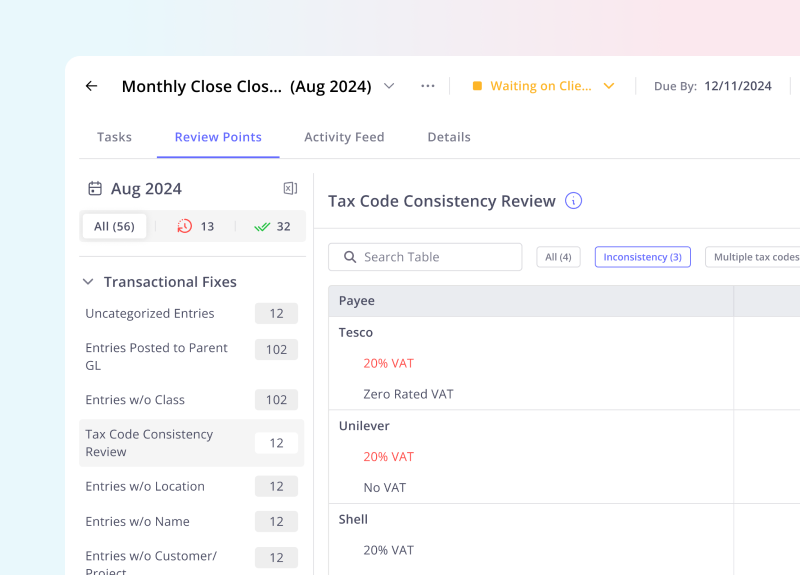Screen dimensions: 800x575
Task: Click Tesco's red 20% VAT entry
Action: [x=388, y=363]
